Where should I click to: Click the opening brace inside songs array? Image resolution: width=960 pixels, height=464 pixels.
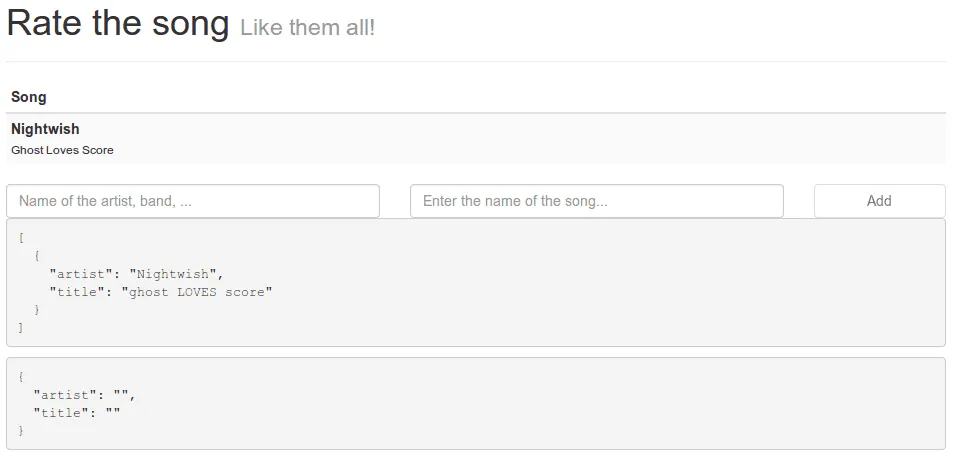37,256
